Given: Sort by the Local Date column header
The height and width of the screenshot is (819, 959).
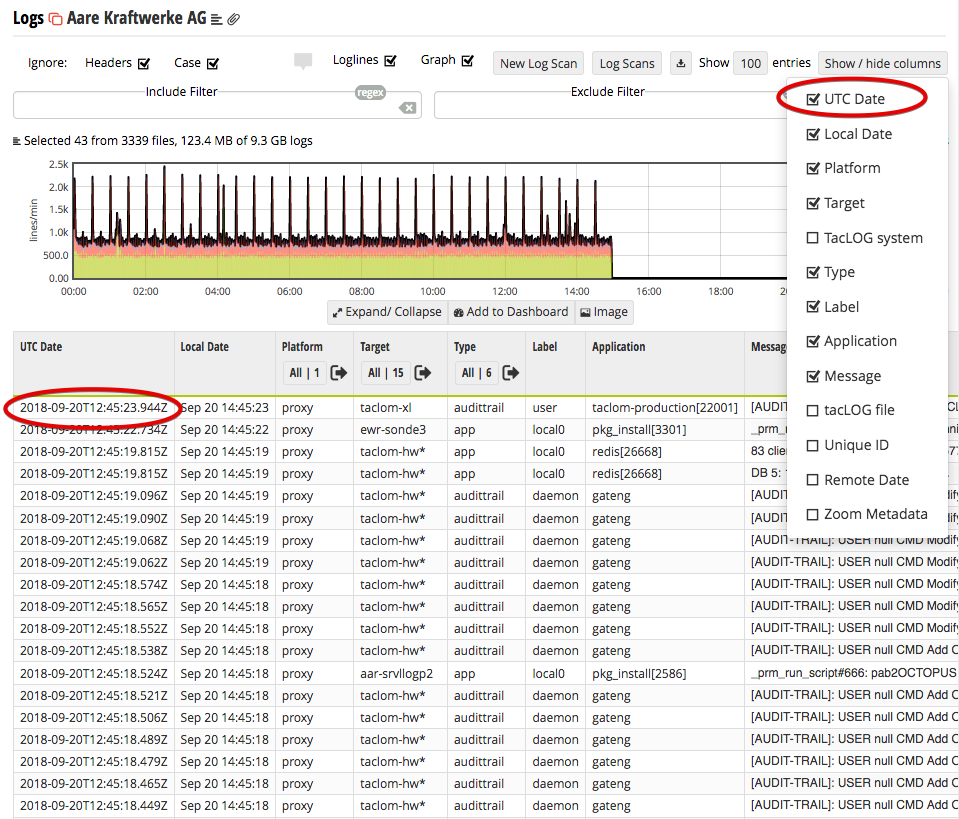Looking at the screenshot, I should point(204,347).
